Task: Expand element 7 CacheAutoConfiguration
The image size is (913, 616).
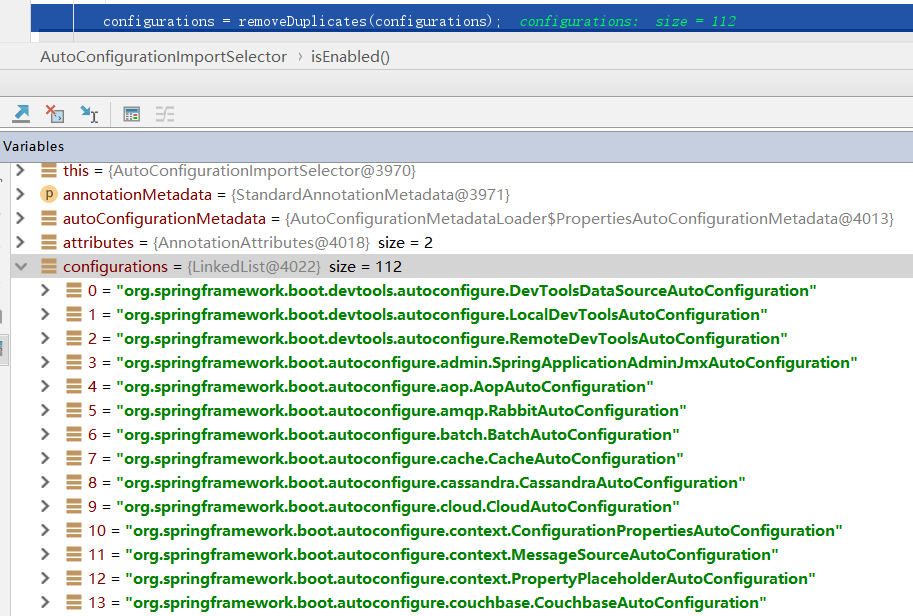Action: (x=45, y=458)
